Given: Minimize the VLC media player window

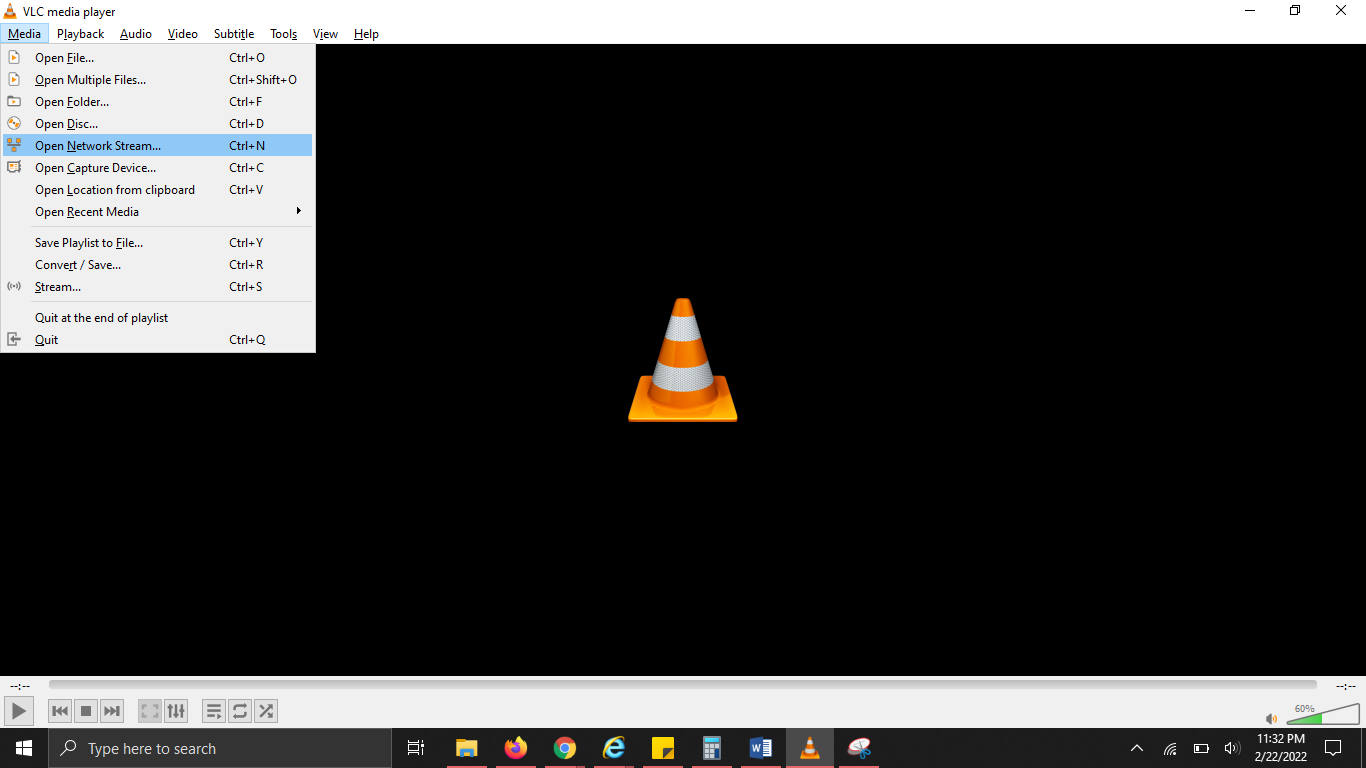Looking at the screenshot, I should (x=1250, y=11).
